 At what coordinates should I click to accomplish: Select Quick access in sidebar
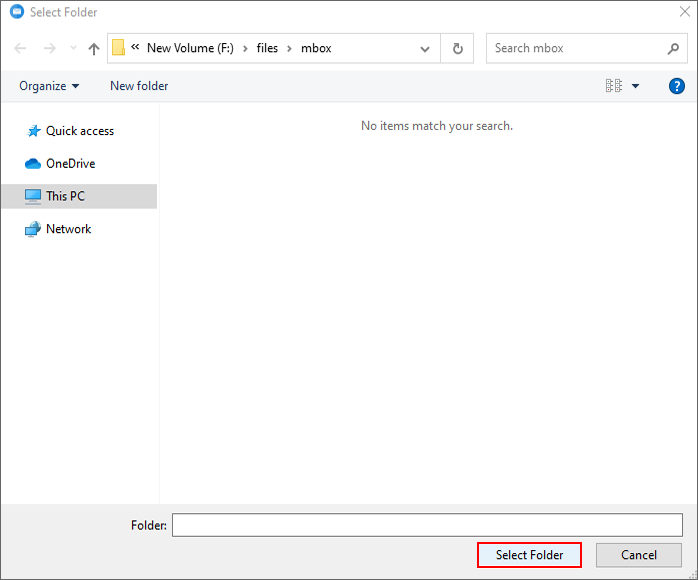point(80,131)
